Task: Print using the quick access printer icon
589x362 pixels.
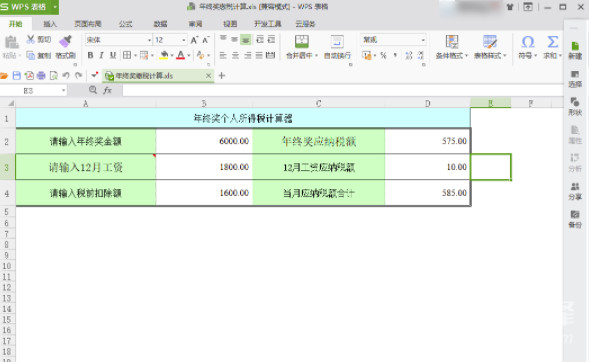Action: 41,75
